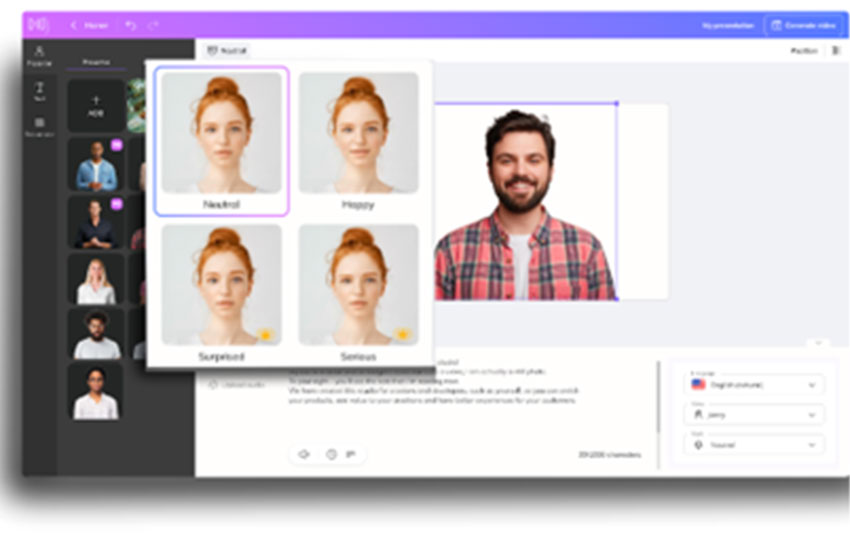
Task: Click the style icon in the Style field
Action: tap(698, 445)
